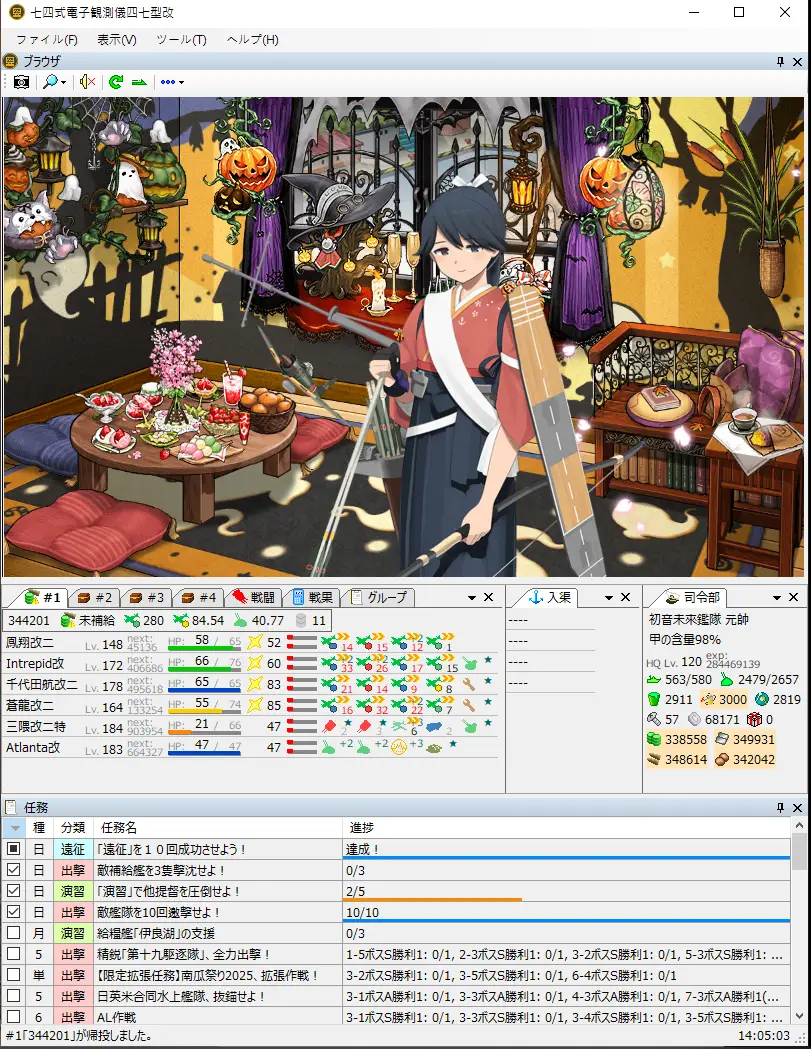Click the wrench icon on 蒼龍改二 row
Screen dimensions: 811x1049
tap(468, 705)
